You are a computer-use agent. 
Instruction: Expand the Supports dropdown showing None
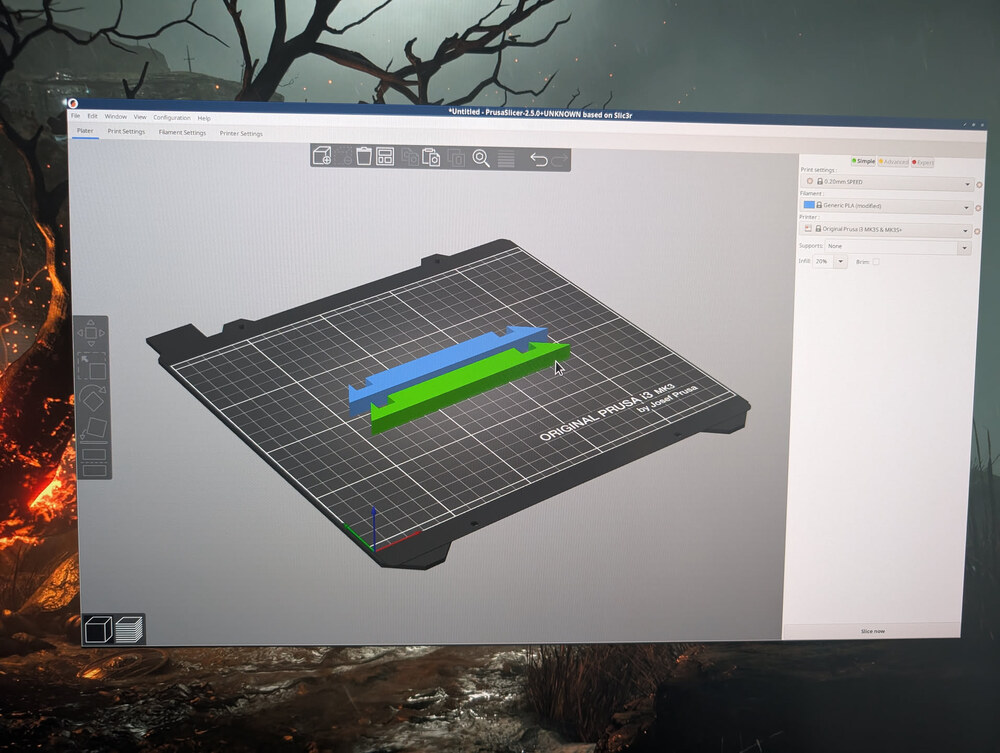click(963, 247)
